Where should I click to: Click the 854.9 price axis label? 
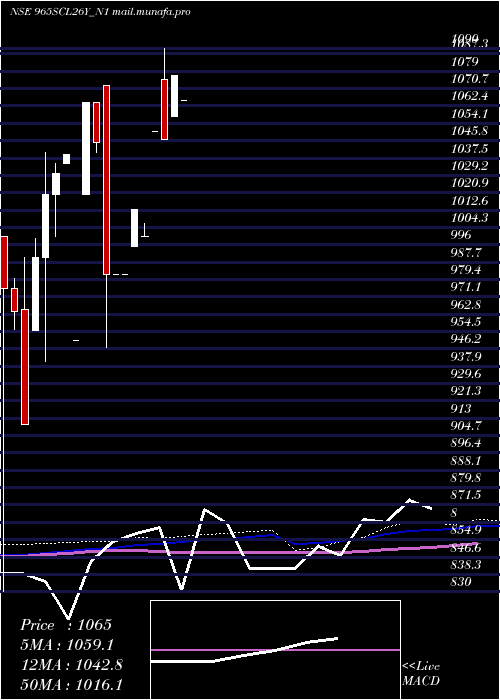pyautogui.click(x=467, y=530)
